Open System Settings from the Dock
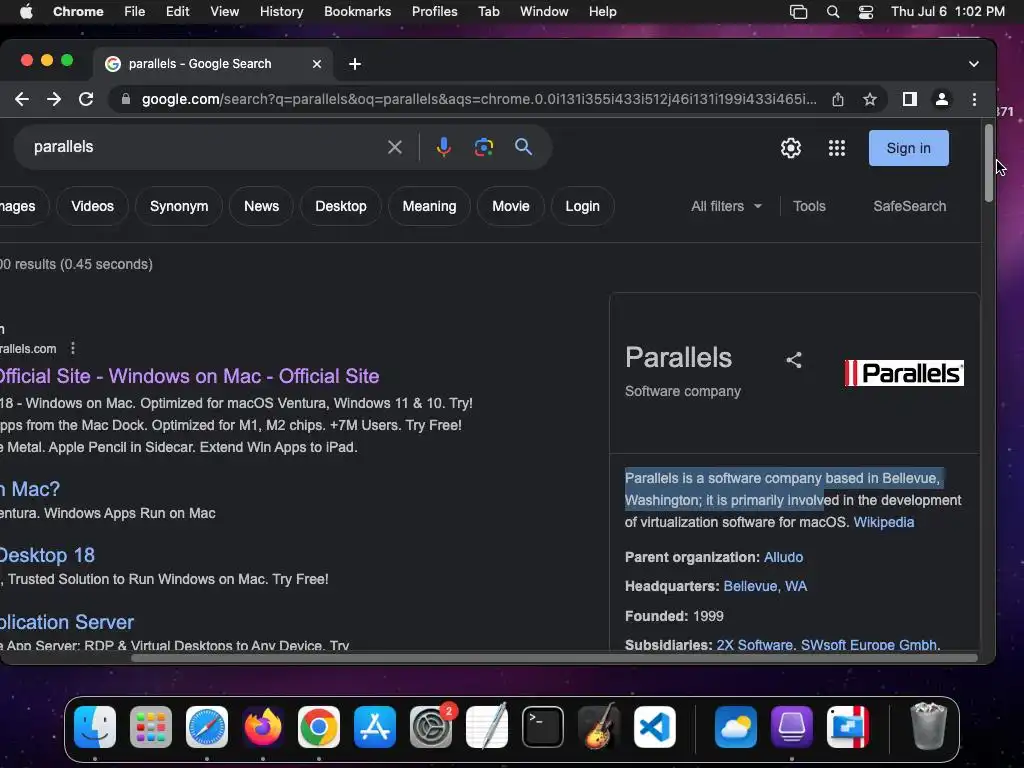 431,727
